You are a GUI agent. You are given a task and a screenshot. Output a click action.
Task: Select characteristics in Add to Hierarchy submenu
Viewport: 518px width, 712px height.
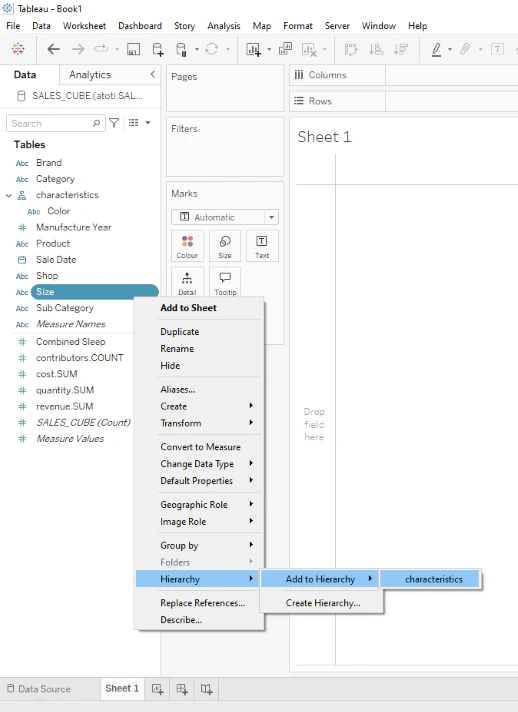click(x=430, y=579)
